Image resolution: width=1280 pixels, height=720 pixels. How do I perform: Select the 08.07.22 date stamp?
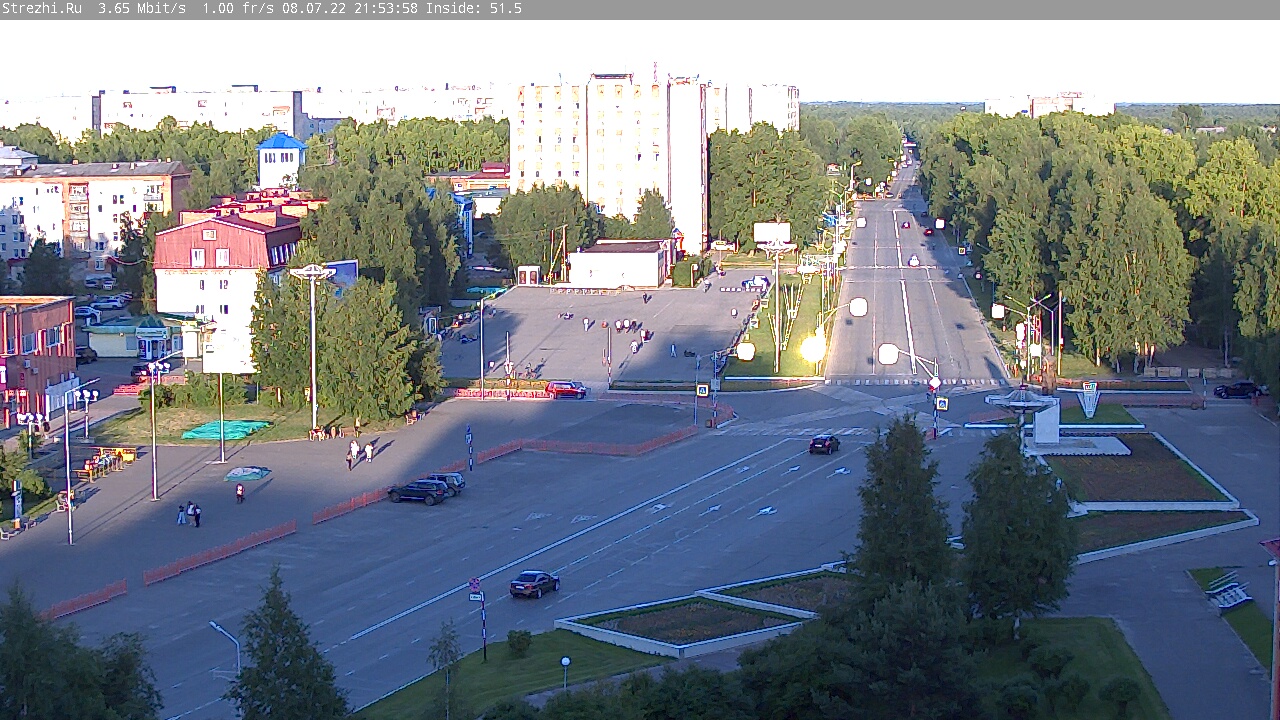314,8
